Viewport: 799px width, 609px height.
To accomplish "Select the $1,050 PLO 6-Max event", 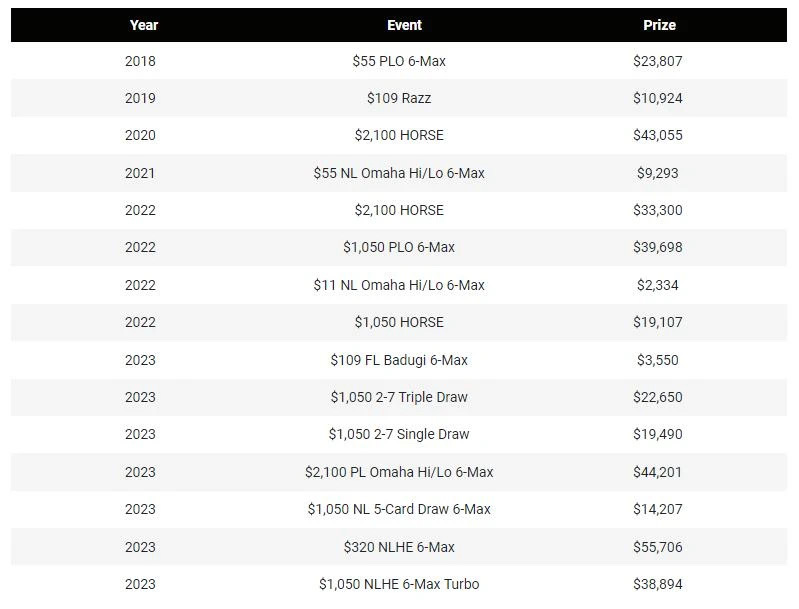I will [x=399, y=247].
